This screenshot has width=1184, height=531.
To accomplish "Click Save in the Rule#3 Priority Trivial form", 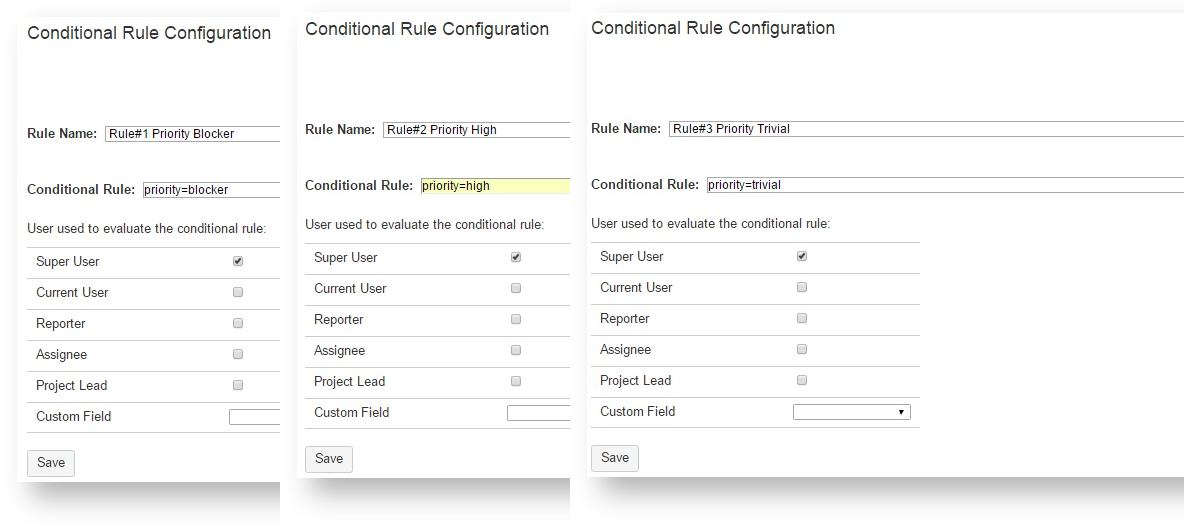I will 615,458.
